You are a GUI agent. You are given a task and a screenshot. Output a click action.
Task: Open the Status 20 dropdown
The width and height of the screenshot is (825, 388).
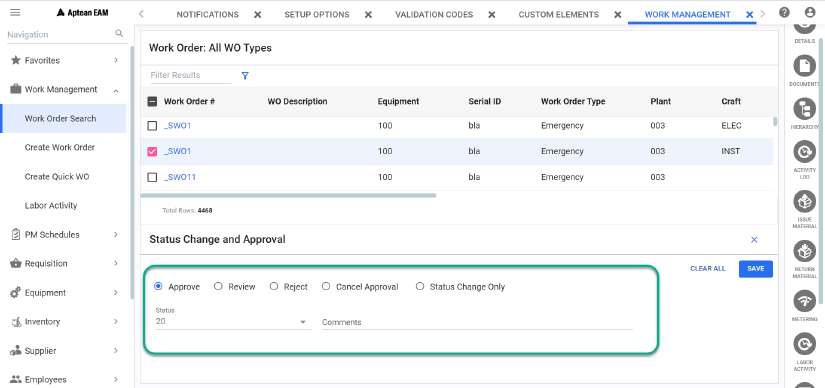(232, 321)
